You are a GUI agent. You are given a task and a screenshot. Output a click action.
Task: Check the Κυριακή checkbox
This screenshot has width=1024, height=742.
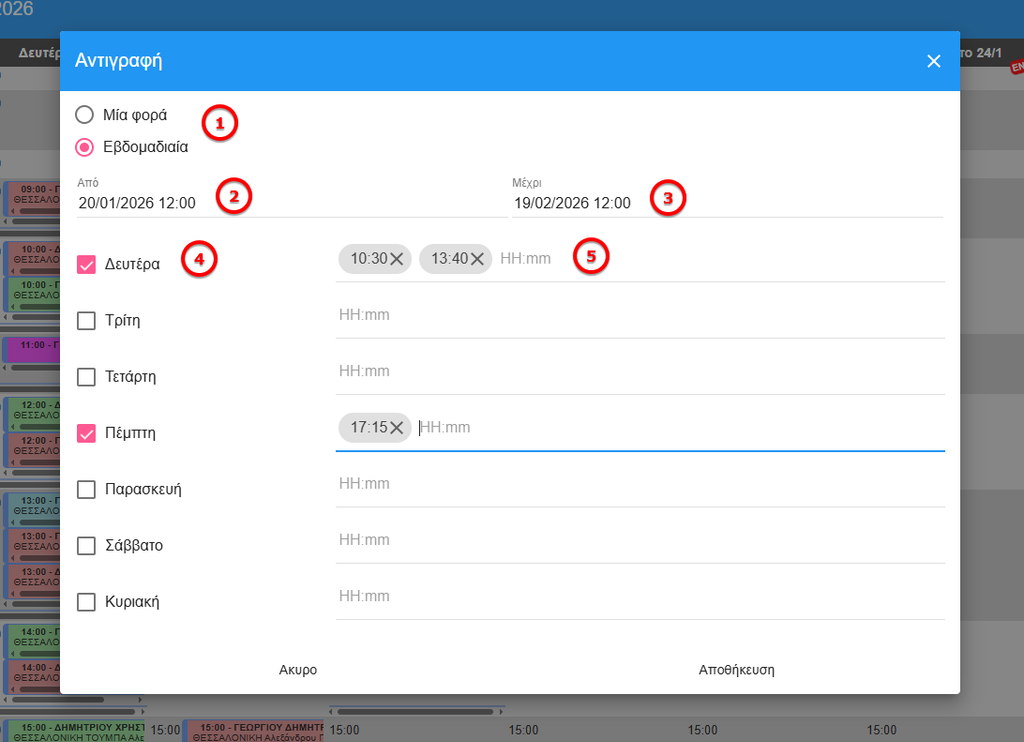click(86, 602)
